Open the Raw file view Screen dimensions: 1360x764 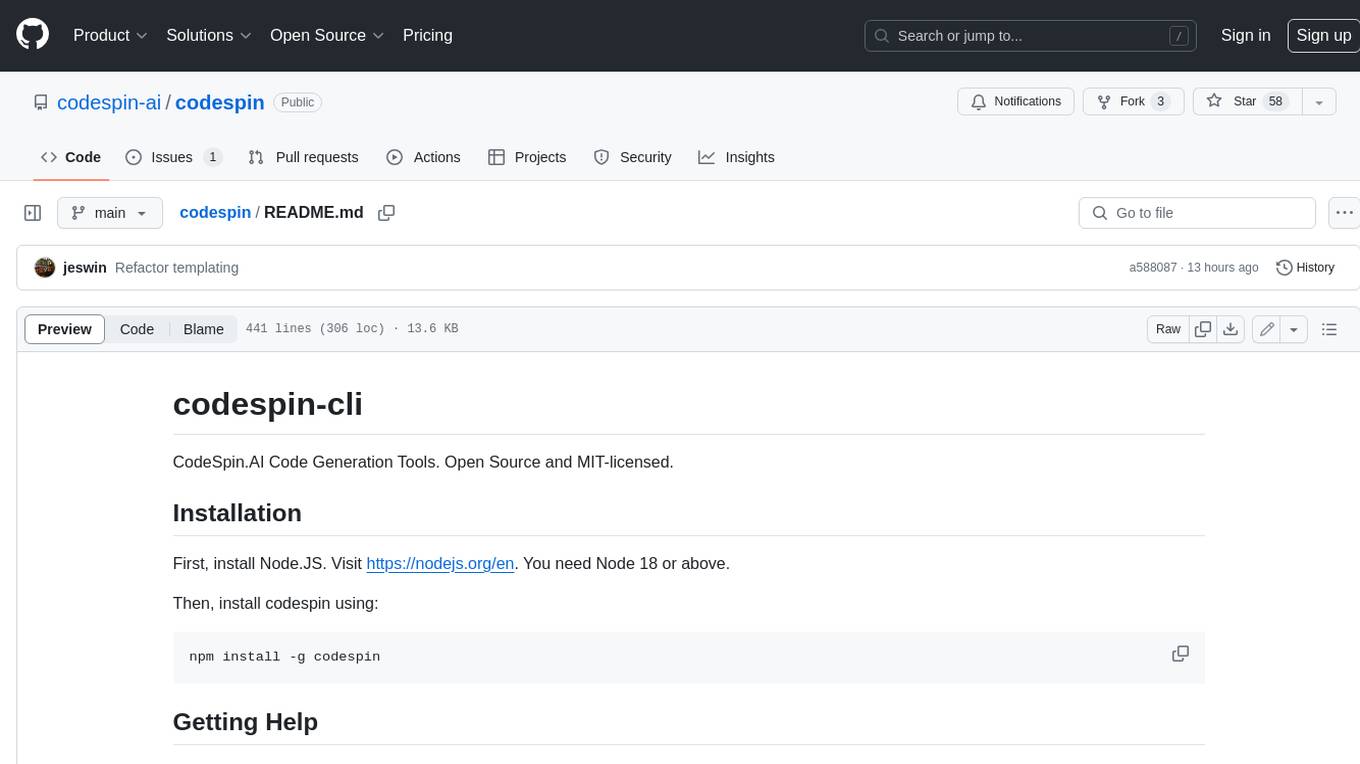pyautogui.click(x=1168, y=329)
